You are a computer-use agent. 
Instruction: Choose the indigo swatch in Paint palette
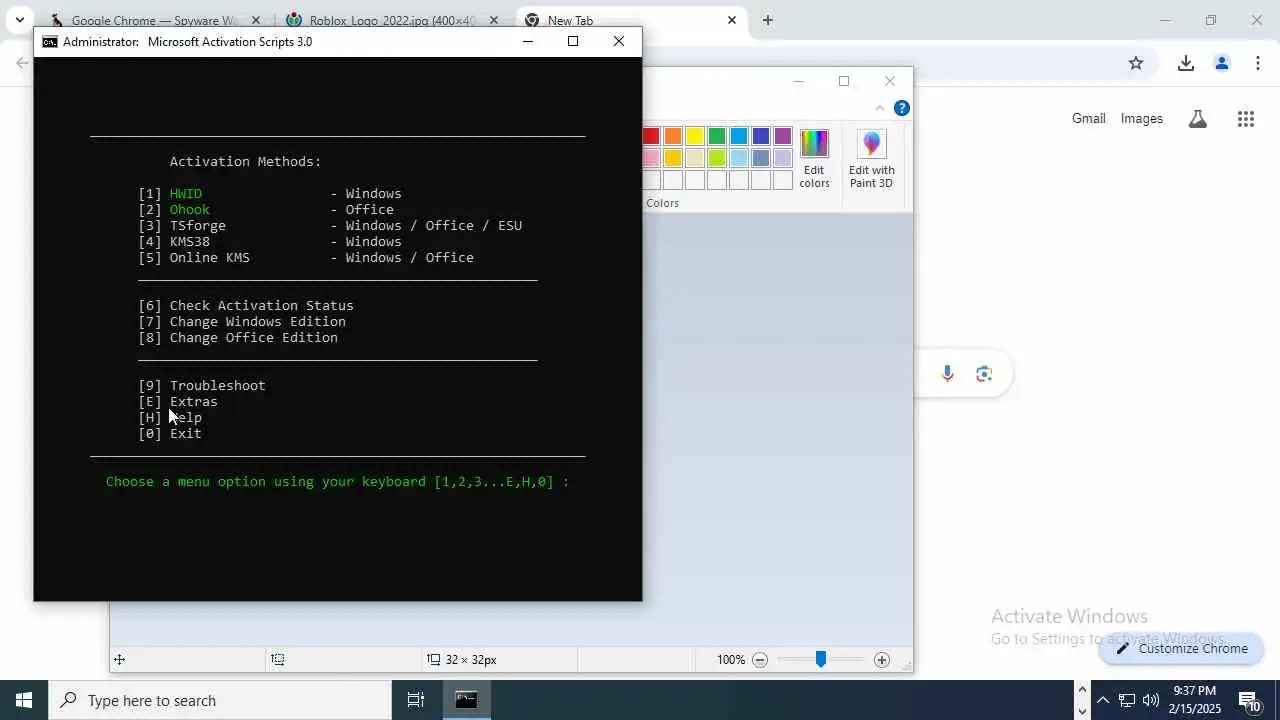[x=761, y=136]
